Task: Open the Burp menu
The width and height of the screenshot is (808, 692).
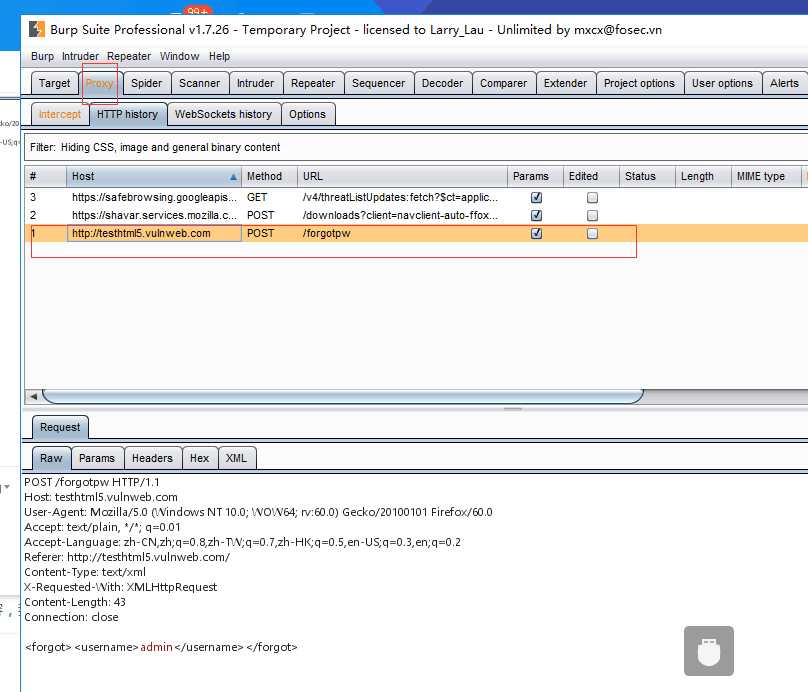Action: coord(42,56)
